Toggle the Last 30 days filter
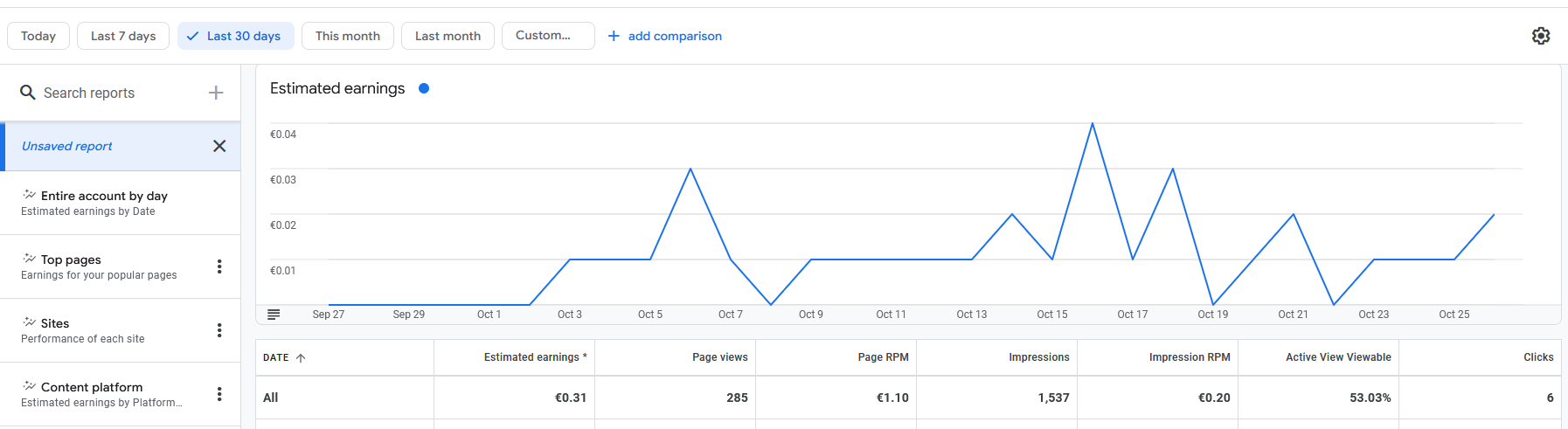1568x429 pixels. (x=236, y=36)
